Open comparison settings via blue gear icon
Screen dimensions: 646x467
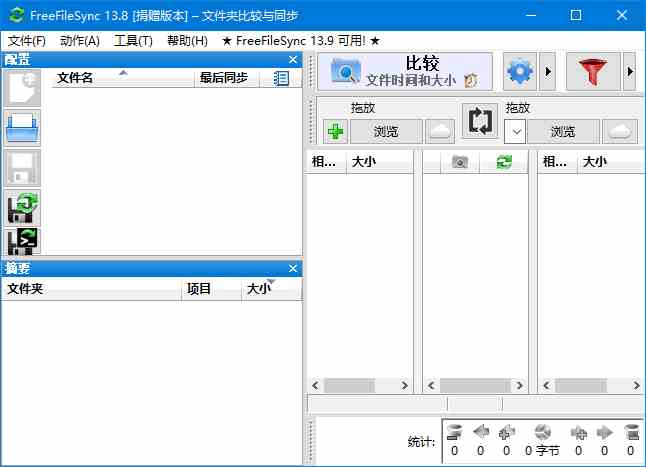click(x=519, y=72)
